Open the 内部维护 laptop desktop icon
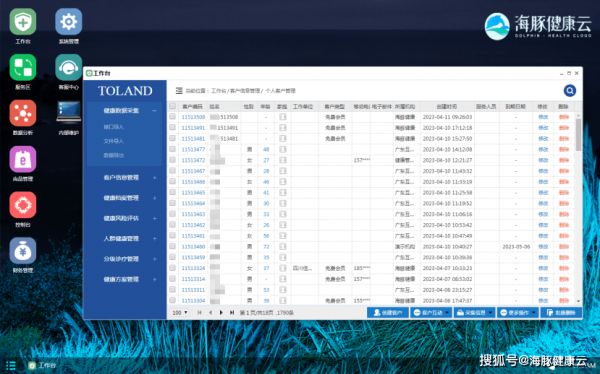600x374 pixels. pyautogui.click(x=68, y=112)
